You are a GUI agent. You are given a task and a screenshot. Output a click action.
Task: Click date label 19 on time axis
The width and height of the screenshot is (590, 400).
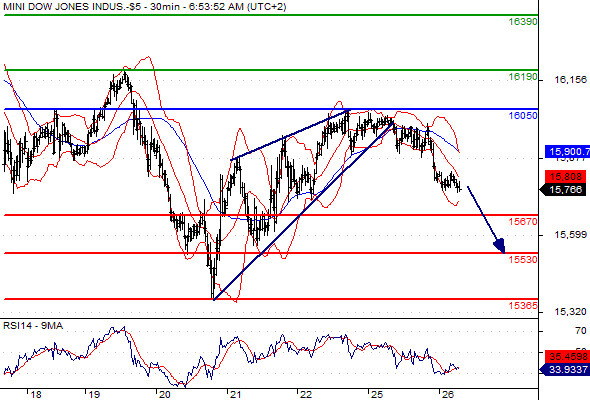coord(94,395)
